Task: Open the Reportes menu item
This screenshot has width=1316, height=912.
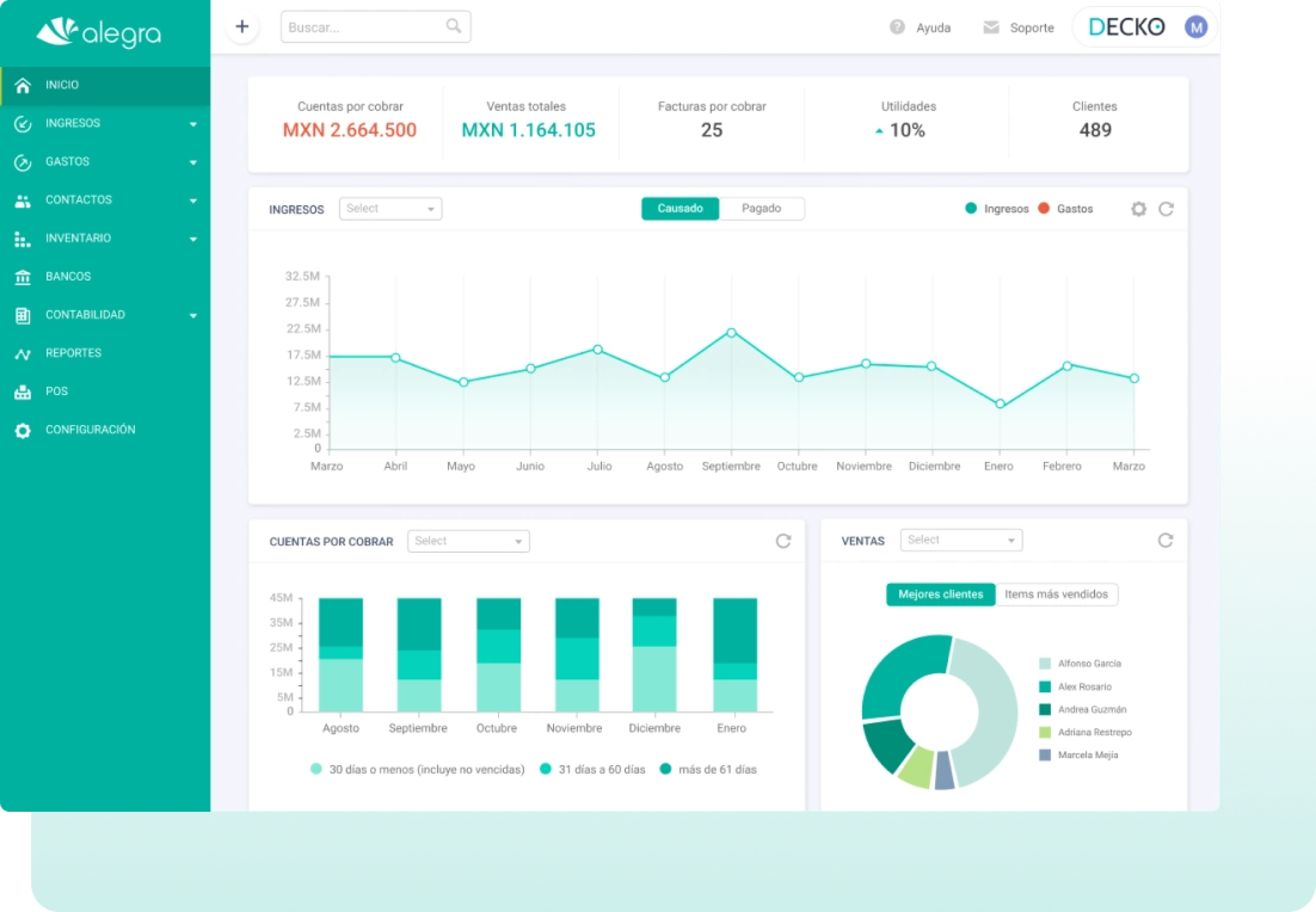Action: point(73,353)
